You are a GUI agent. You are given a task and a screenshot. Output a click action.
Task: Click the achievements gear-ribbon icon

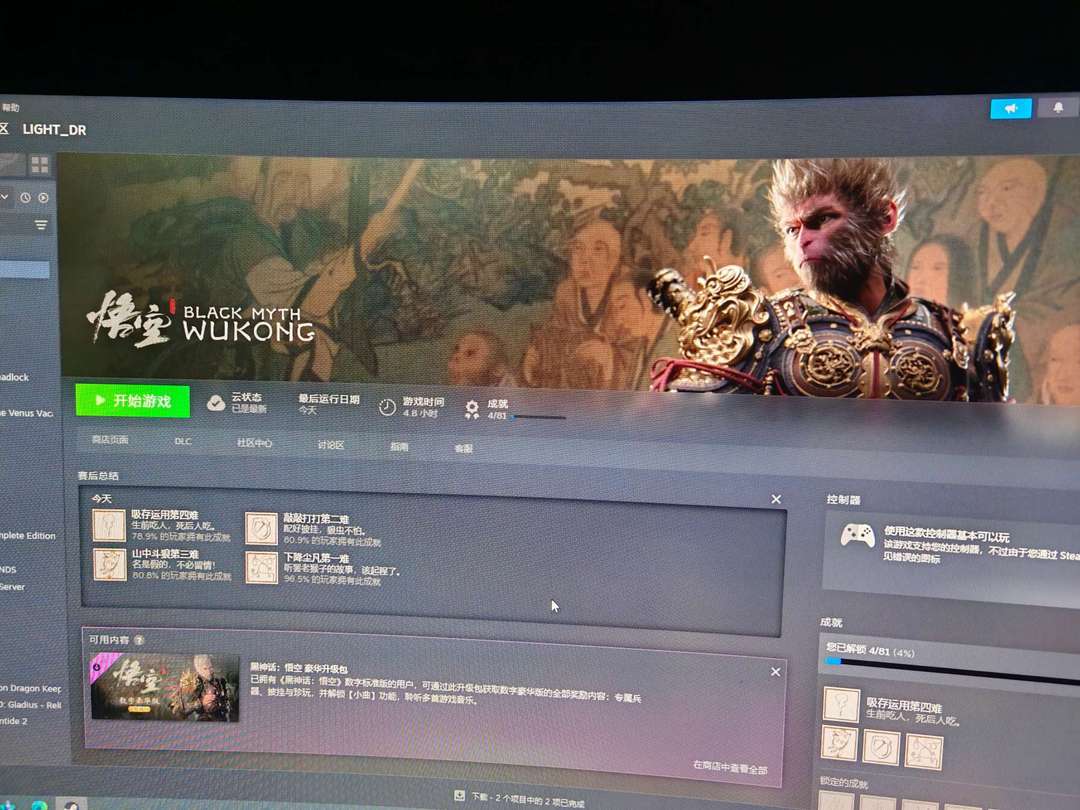coord(472,409)
